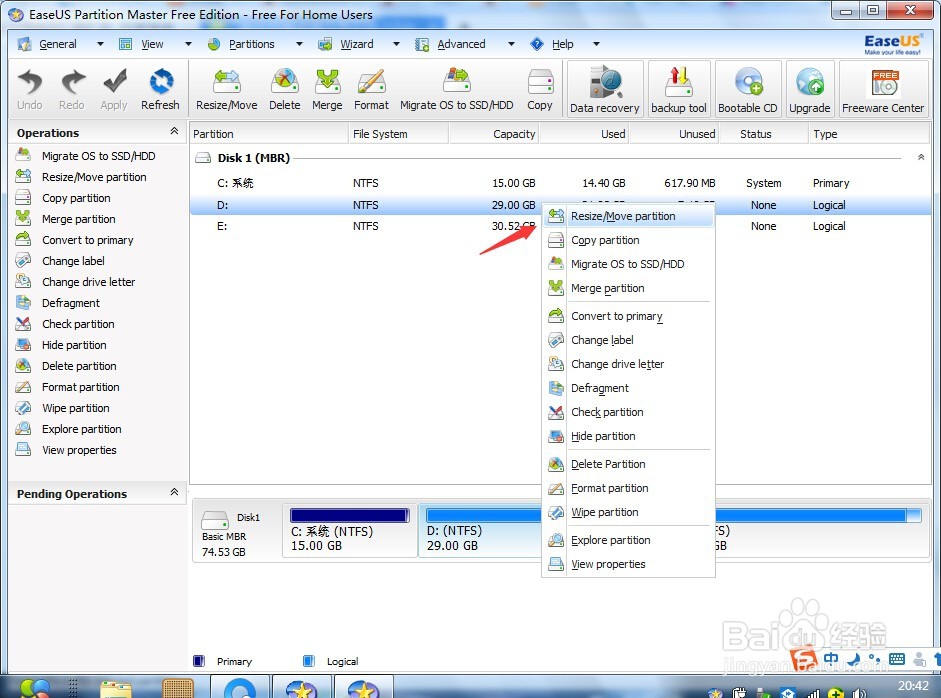Click the Capacity column header

tap(494, 134)
